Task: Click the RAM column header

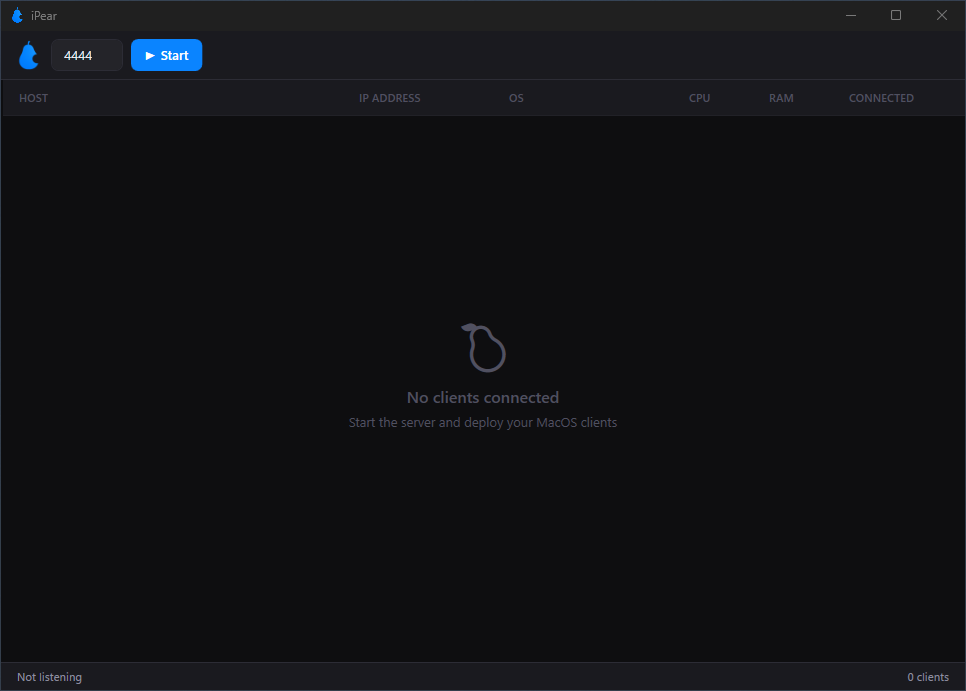Action: pyautogui.click(x=781, y=98)
